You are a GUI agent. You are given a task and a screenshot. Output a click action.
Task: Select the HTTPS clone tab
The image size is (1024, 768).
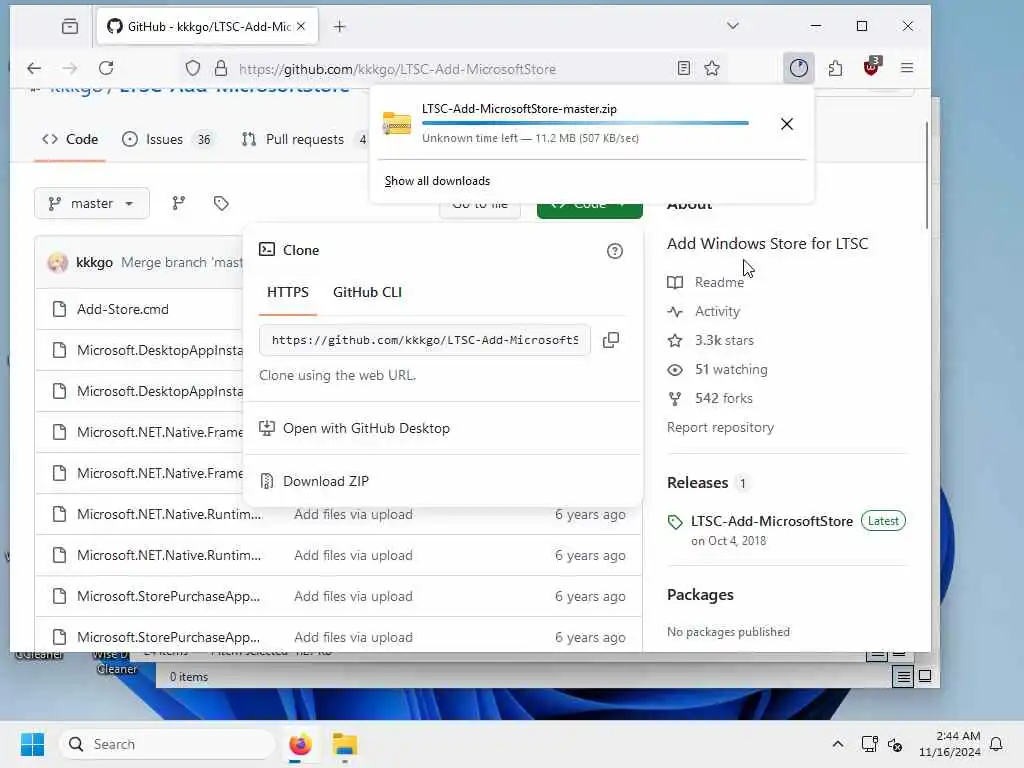287,293
